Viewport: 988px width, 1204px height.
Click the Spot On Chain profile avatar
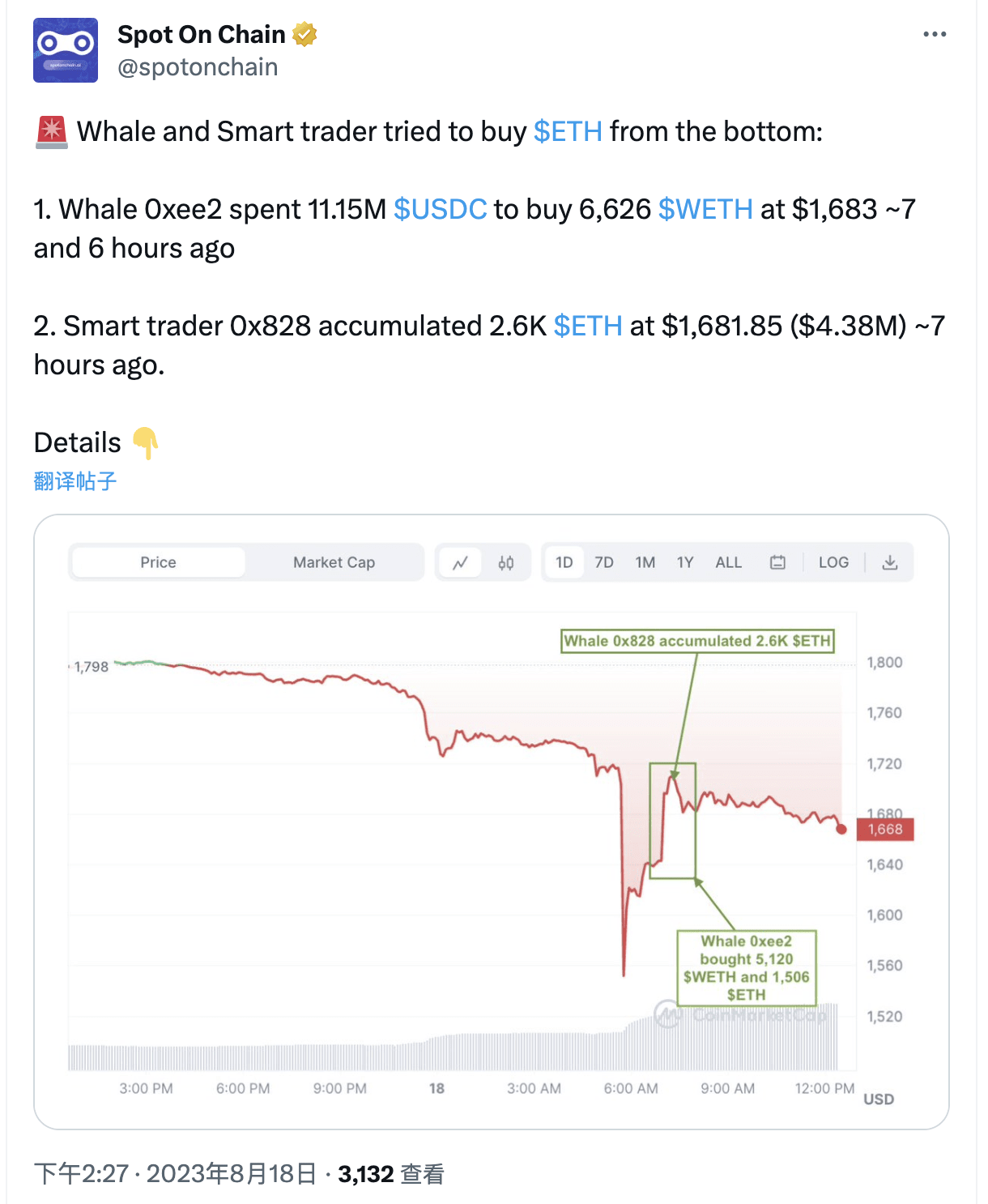66,50
